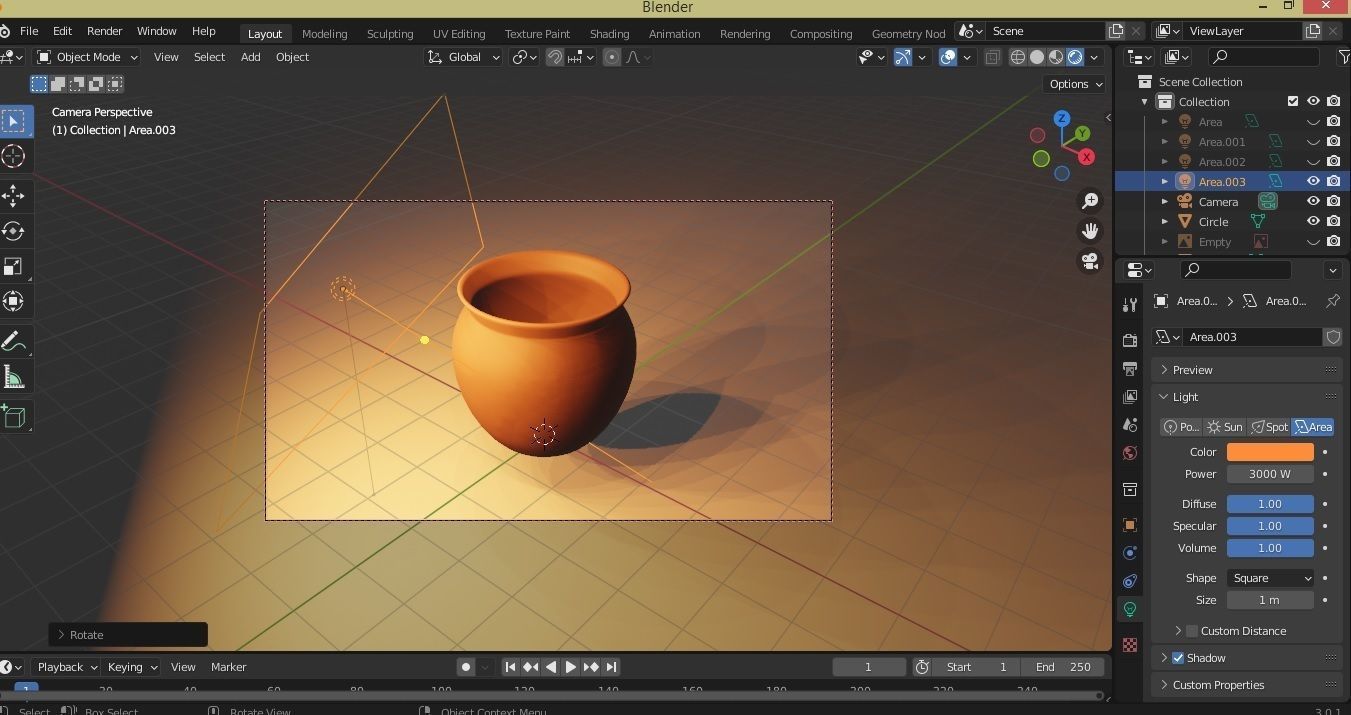Switch to Wireframe viewport shading
The width and height of the screenshot is (1351, 715).
tap(1018, 57)
